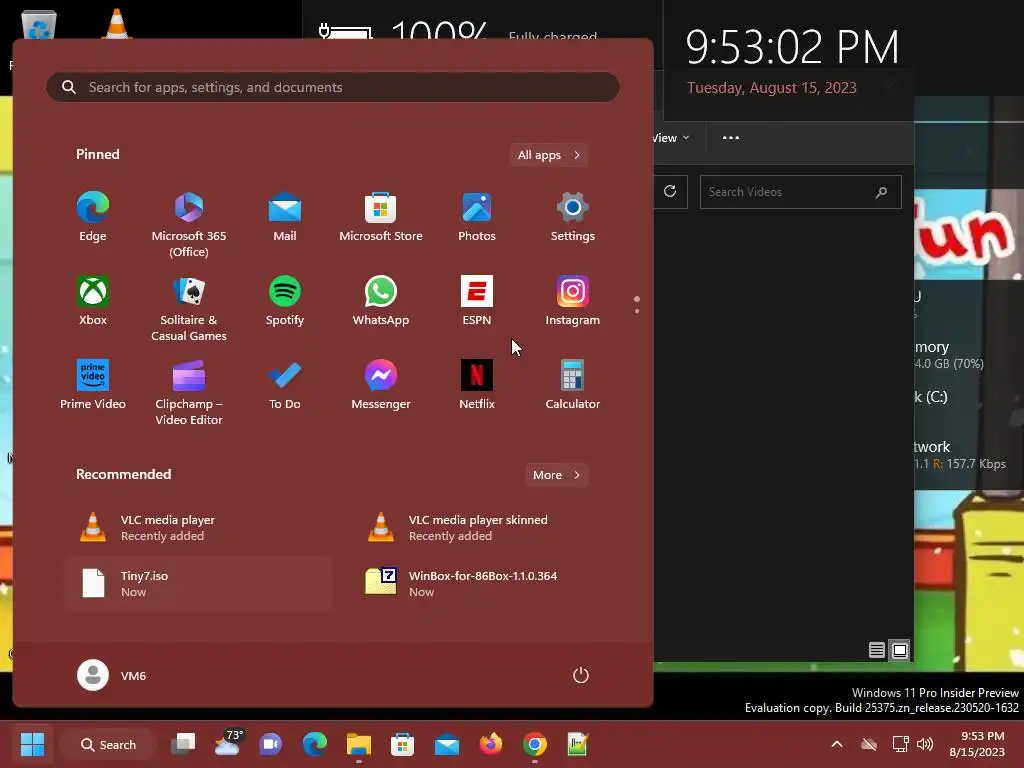
Task: Open Google Chrome on the taskbar
Action: 535,744
